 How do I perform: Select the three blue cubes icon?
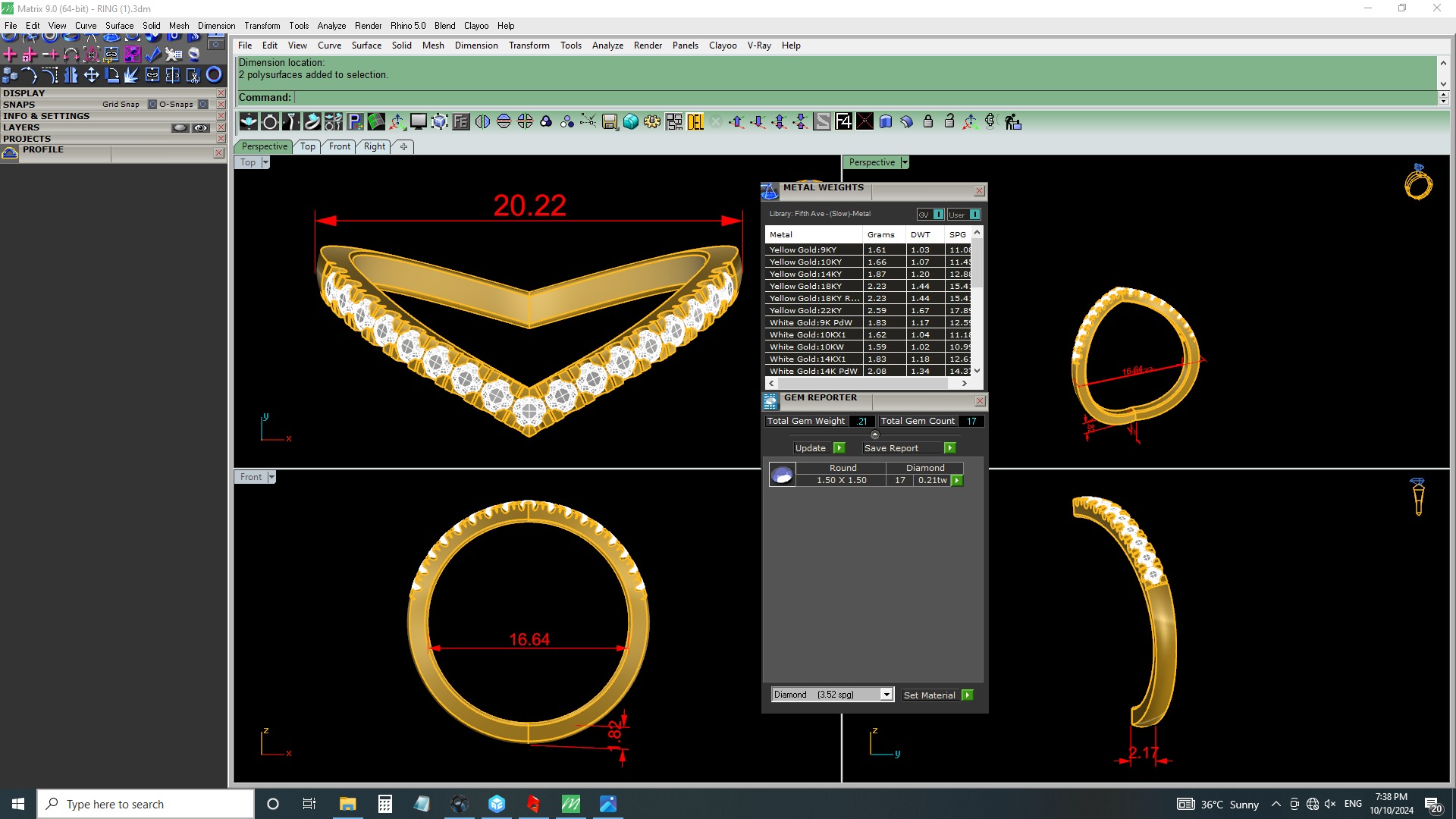[x=10, y=75]
